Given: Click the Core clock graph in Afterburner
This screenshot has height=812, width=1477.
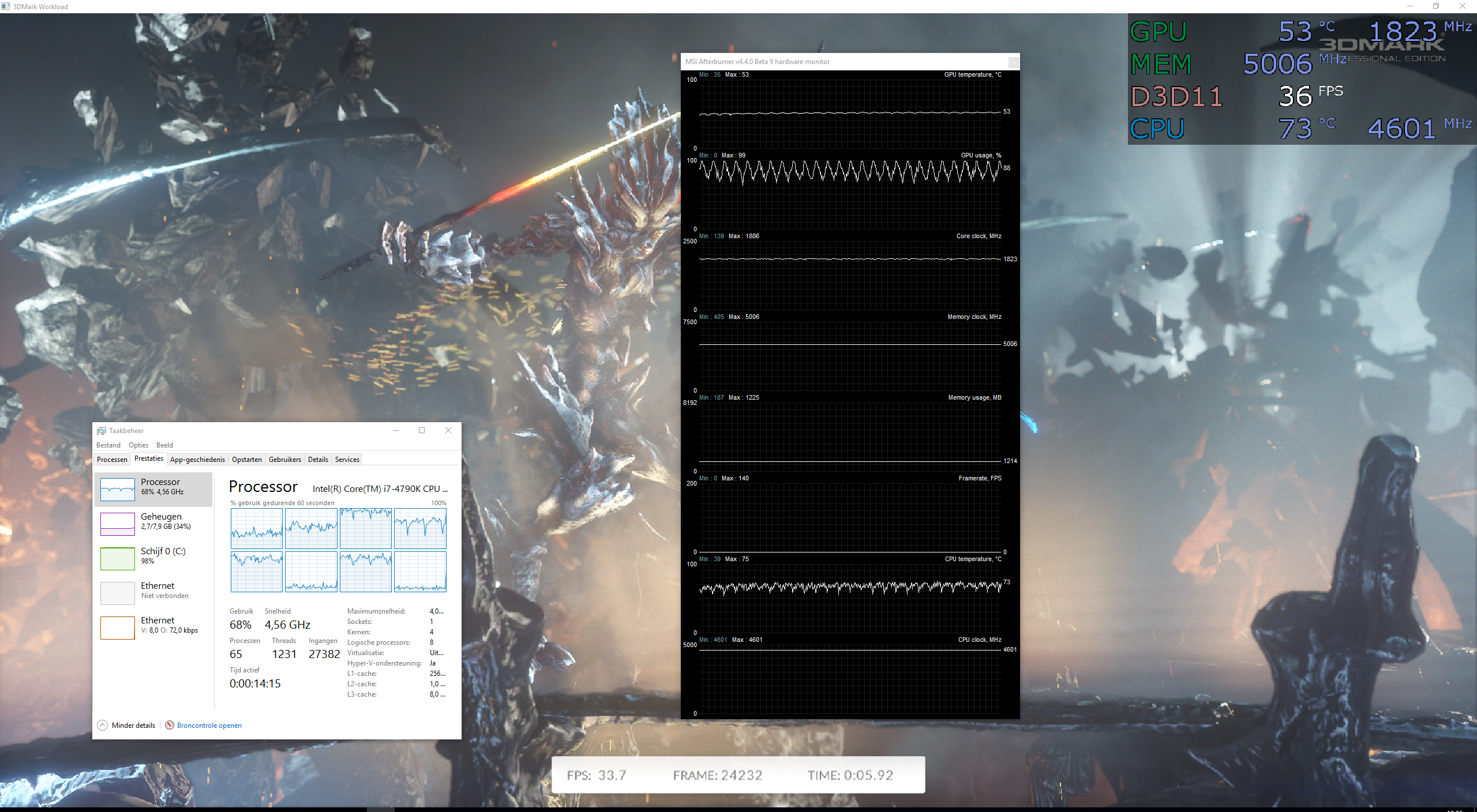Looking at the screenshot, I should [850, 275].
